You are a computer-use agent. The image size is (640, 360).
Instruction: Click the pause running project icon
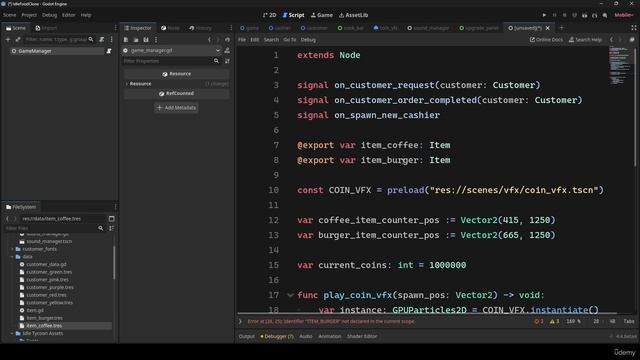[554, 15]
